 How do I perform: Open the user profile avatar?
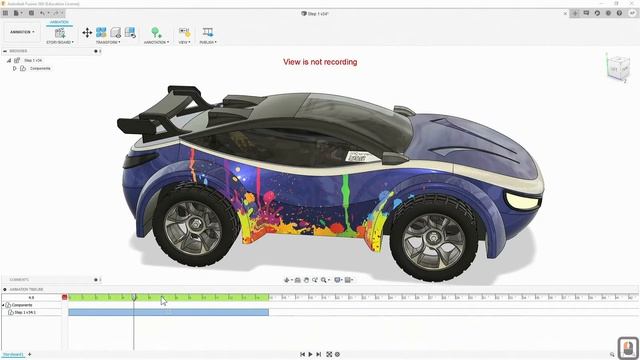pyautogui.click(x=632, y=13)
